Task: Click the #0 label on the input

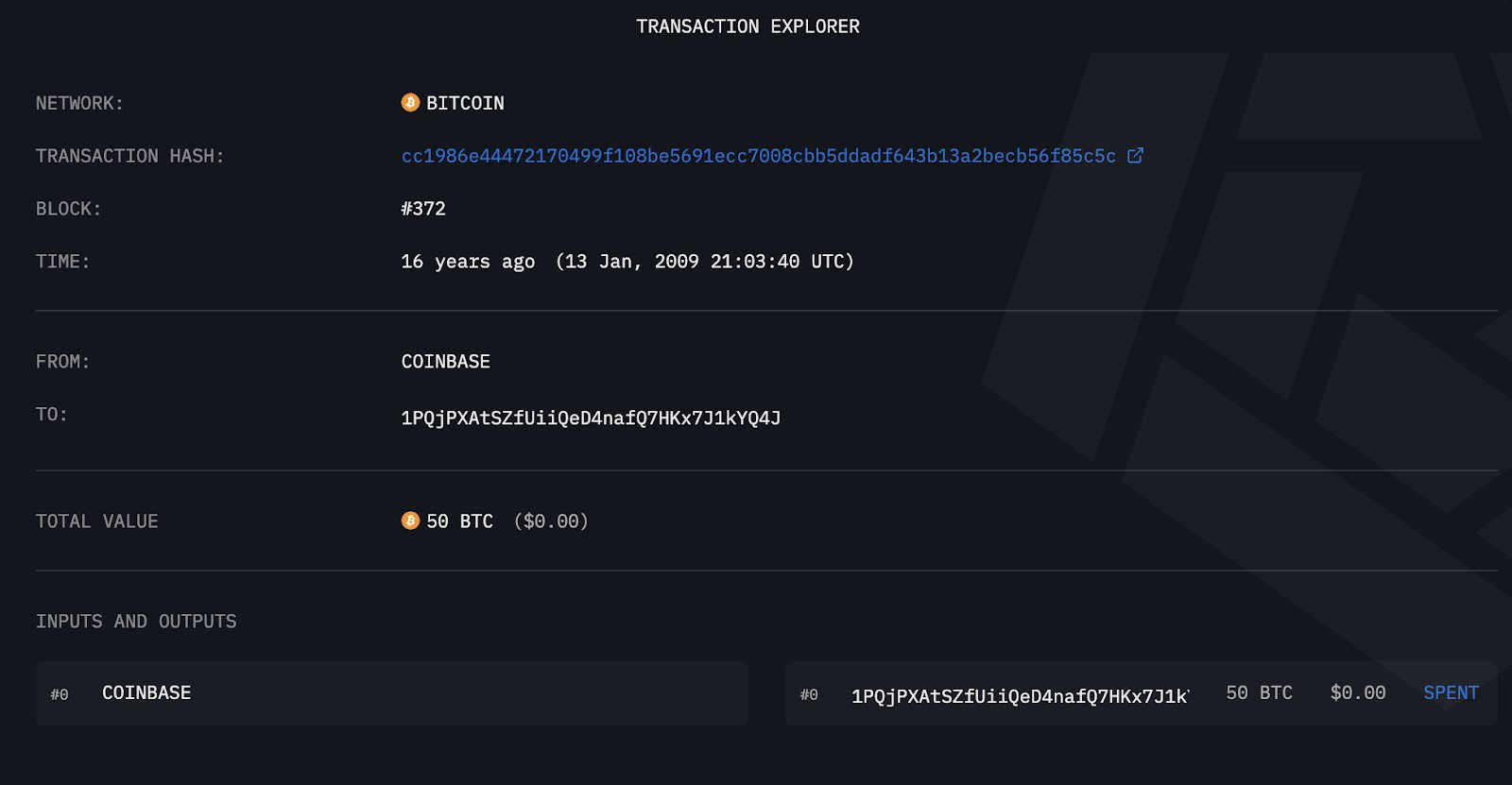Action: pos(60,694)
